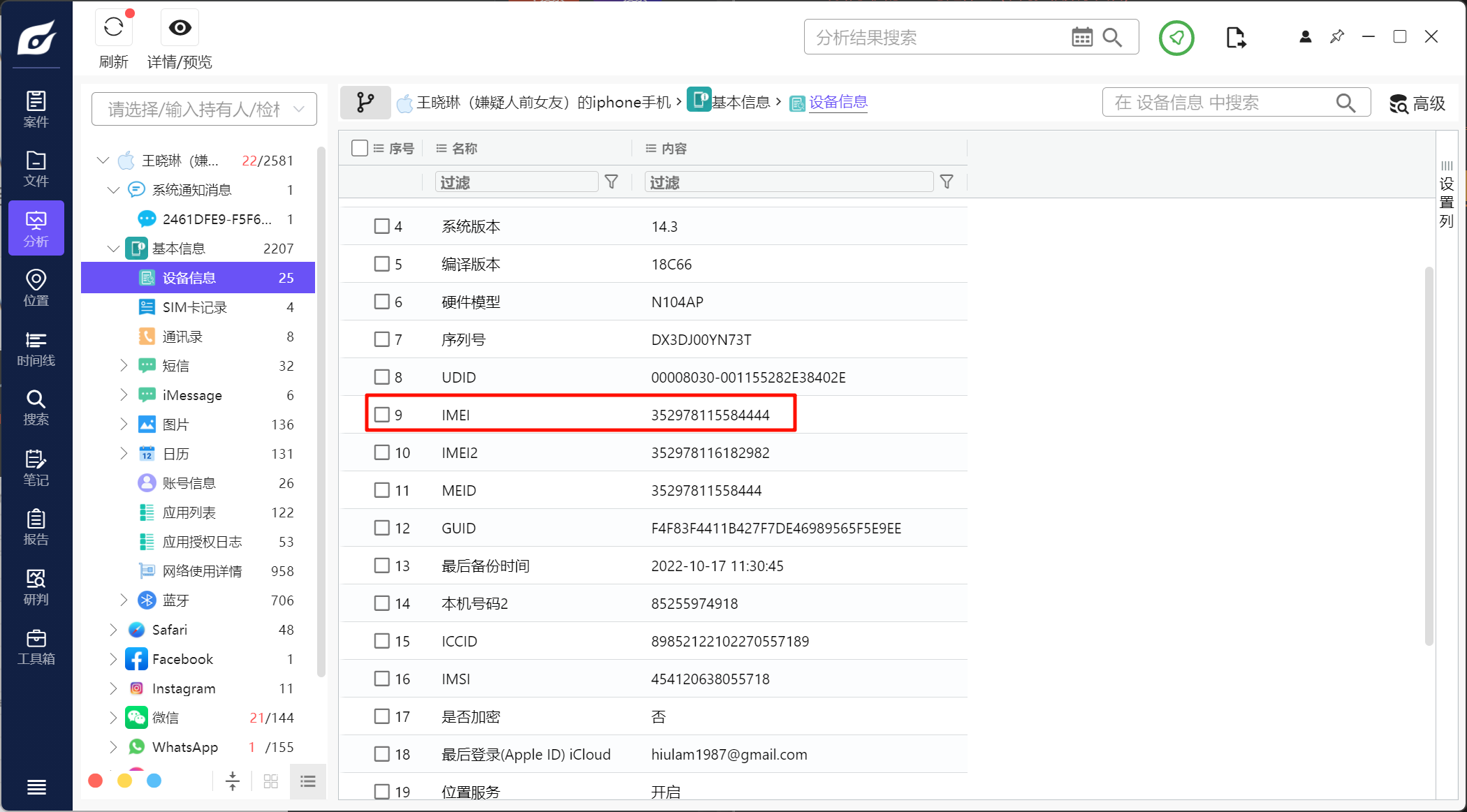The width and height of the screenshot is (1467, 812).
Task: Open the location (位置) sidebar icon
Action: 36,288
